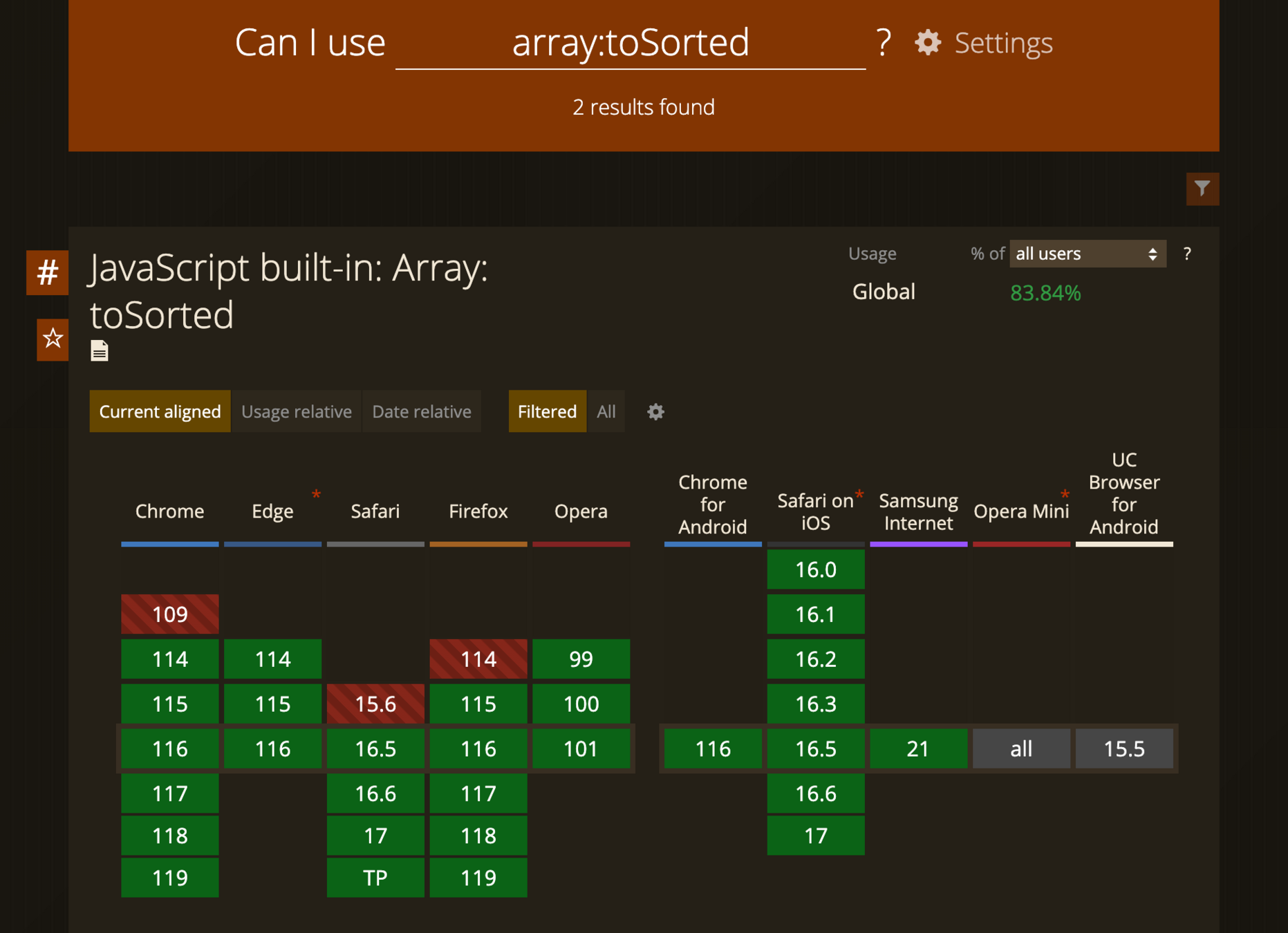Click the Safari on iOS header
Image resolution: width=1288 pixels, height=933 pixels.
pos(816,511)
